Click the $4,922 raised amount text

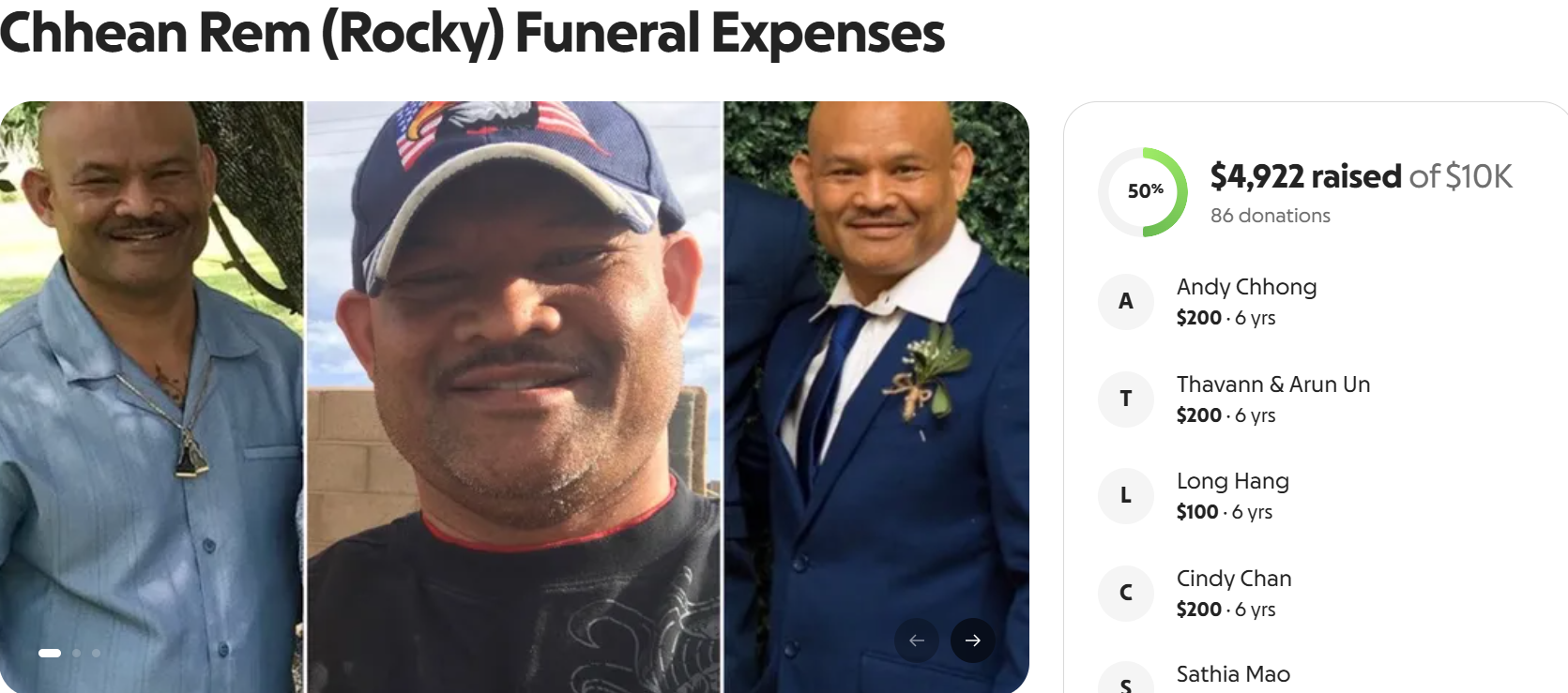(x=1305, y=176)
